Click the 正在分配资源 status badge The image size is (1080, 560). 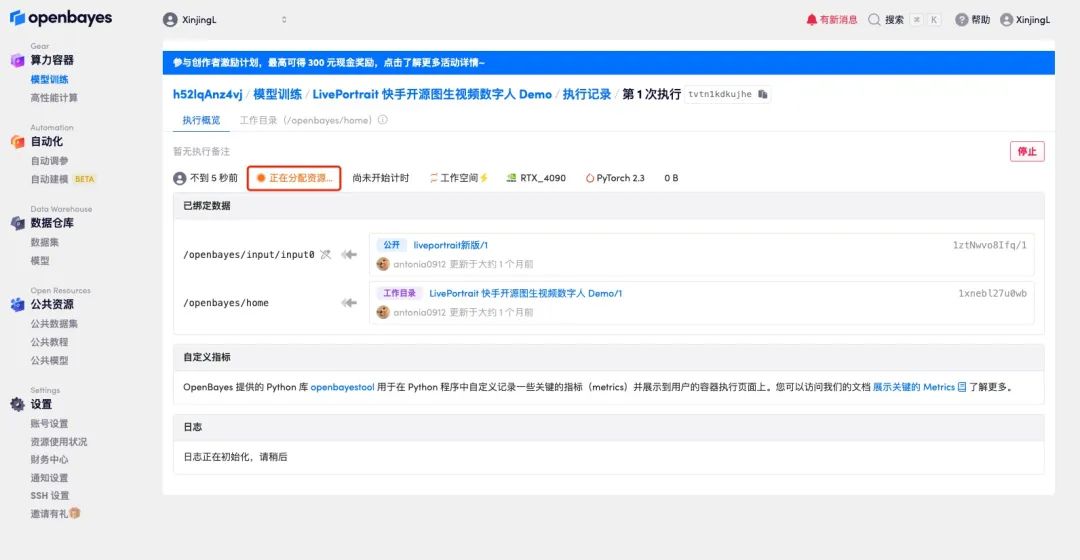coord(294,178)
